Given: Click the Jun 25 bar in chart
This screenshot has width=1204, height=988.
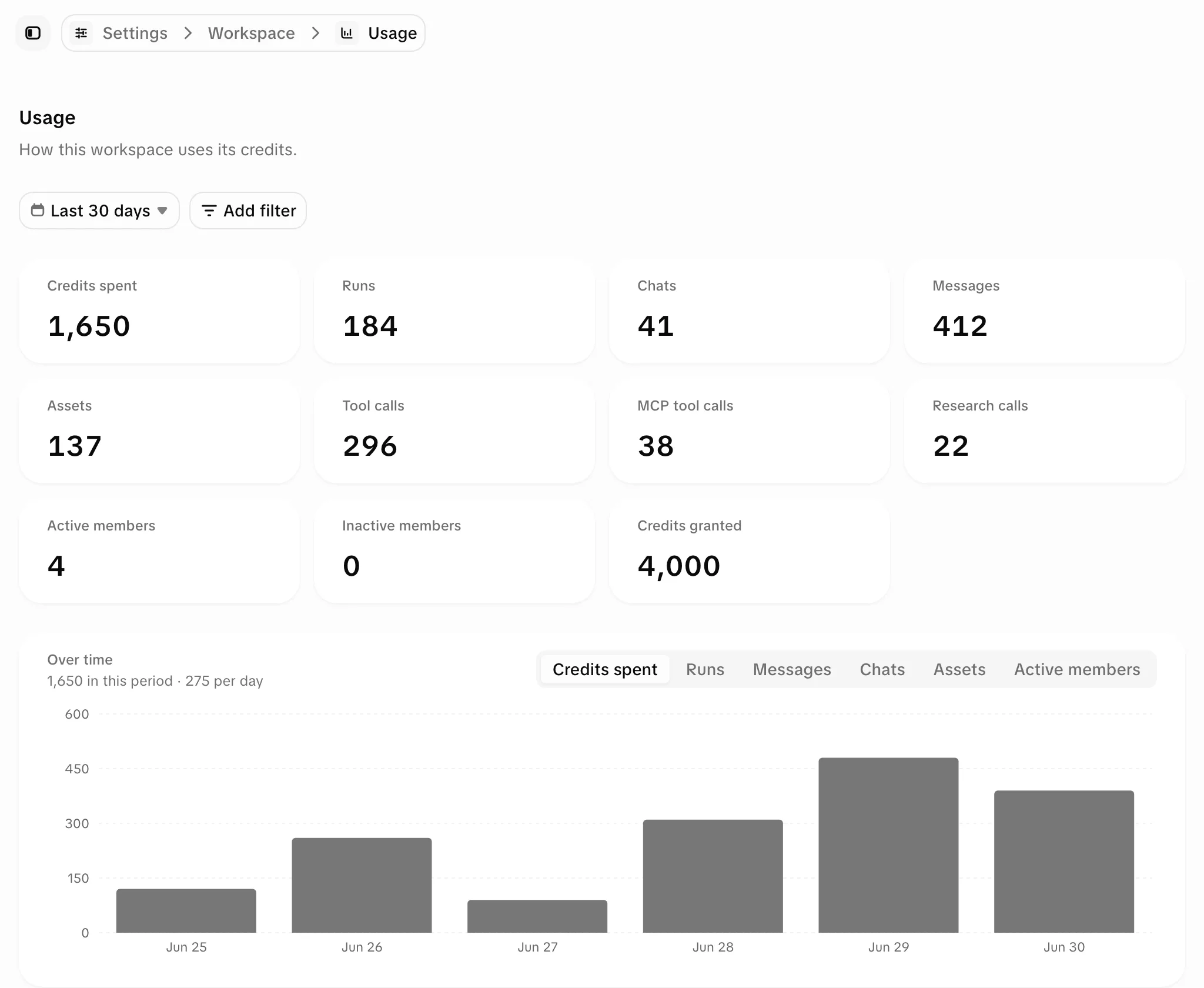Looking at the screenshot, I should click(x=186, y=910).
